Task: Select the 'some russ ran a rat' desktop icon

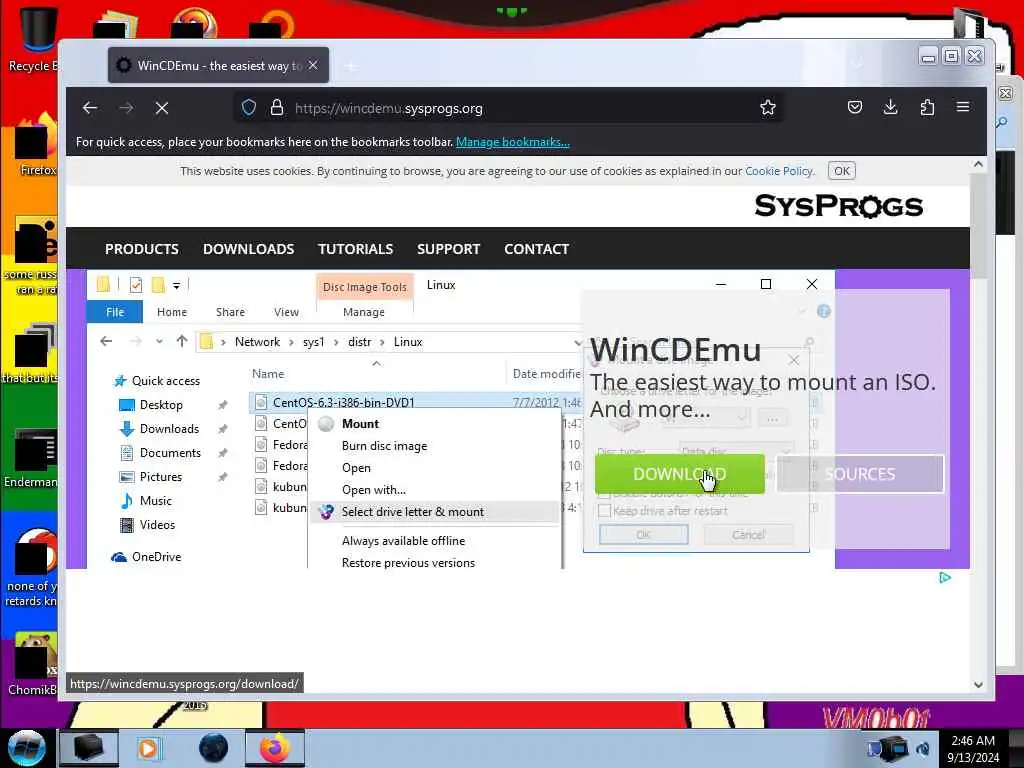Action: [x=30, y=256]
